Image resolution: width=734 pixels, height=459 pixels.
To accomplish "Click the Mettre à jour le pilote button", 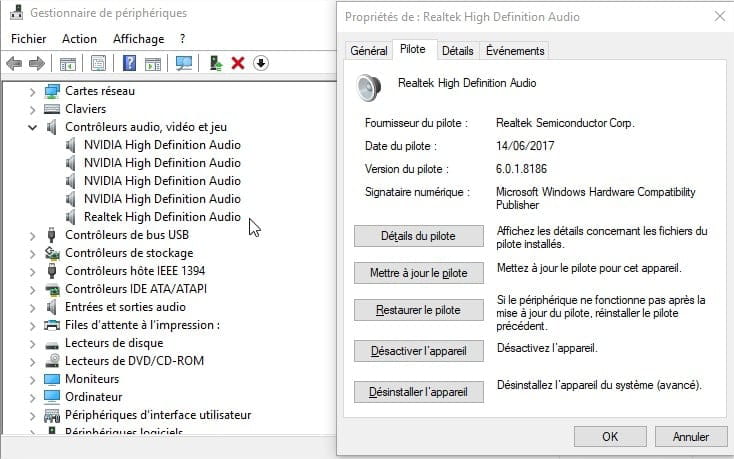I will [419, 273].
